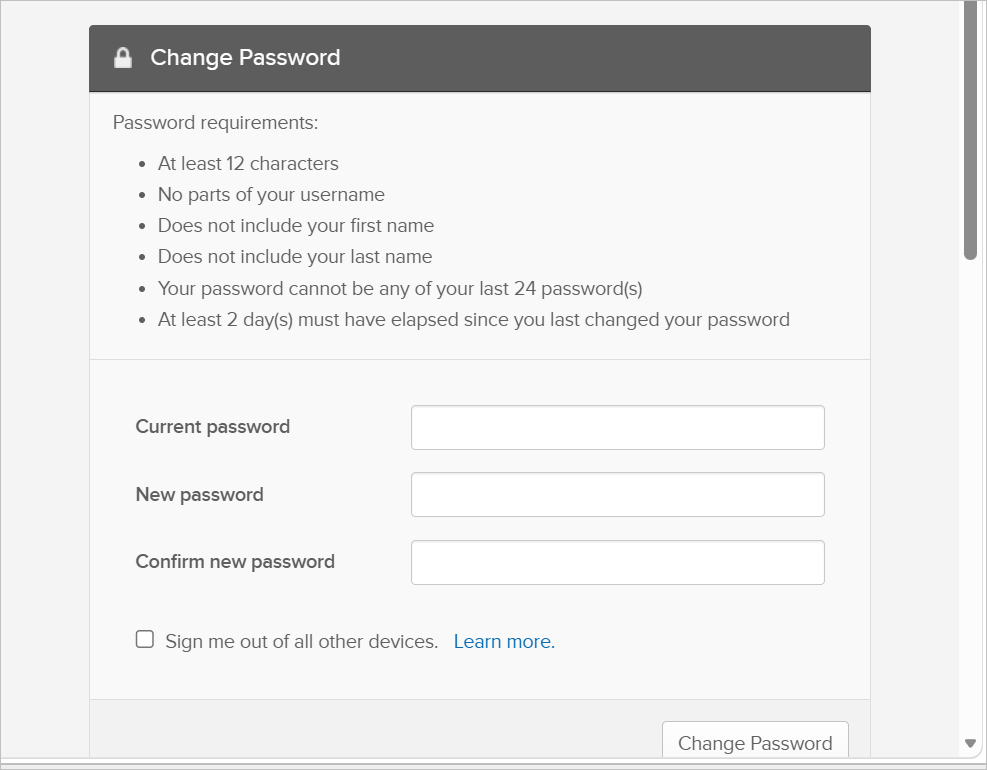Click the 'New password' field label
Screen dimensions: 987x770
[200, 495]
